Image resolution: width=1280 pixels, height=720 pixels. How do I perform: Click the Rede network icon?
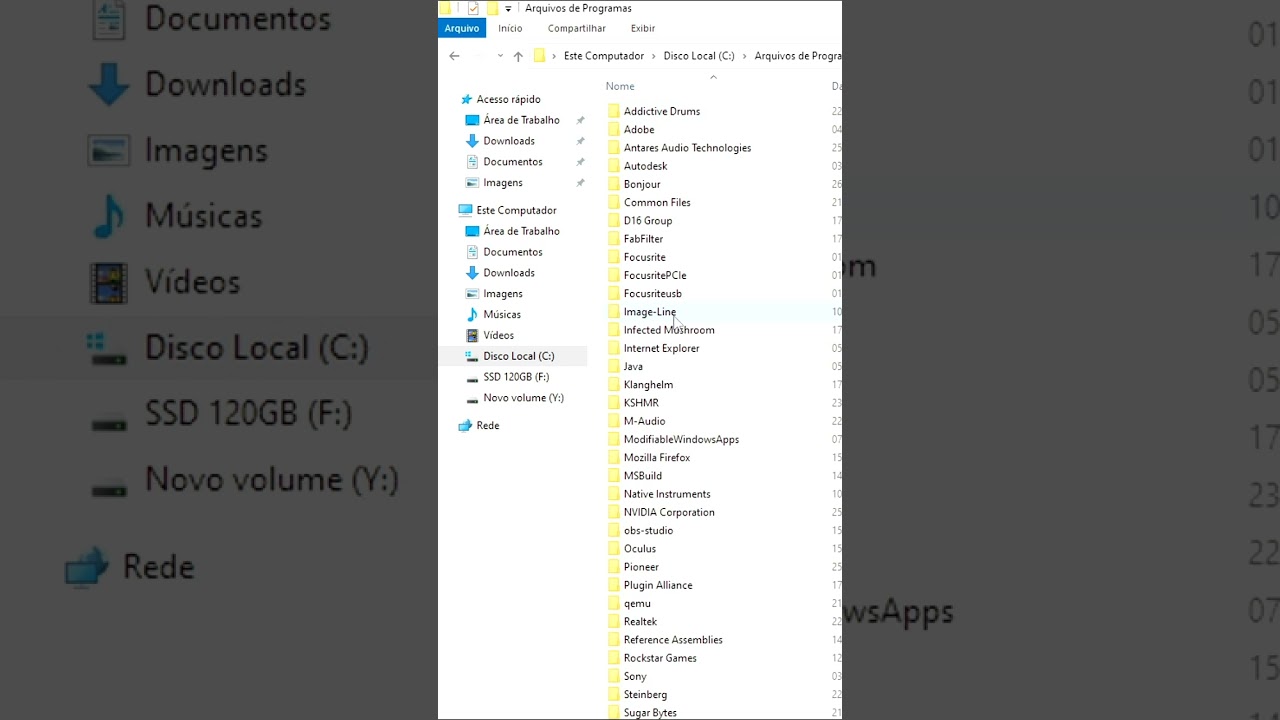465,425
